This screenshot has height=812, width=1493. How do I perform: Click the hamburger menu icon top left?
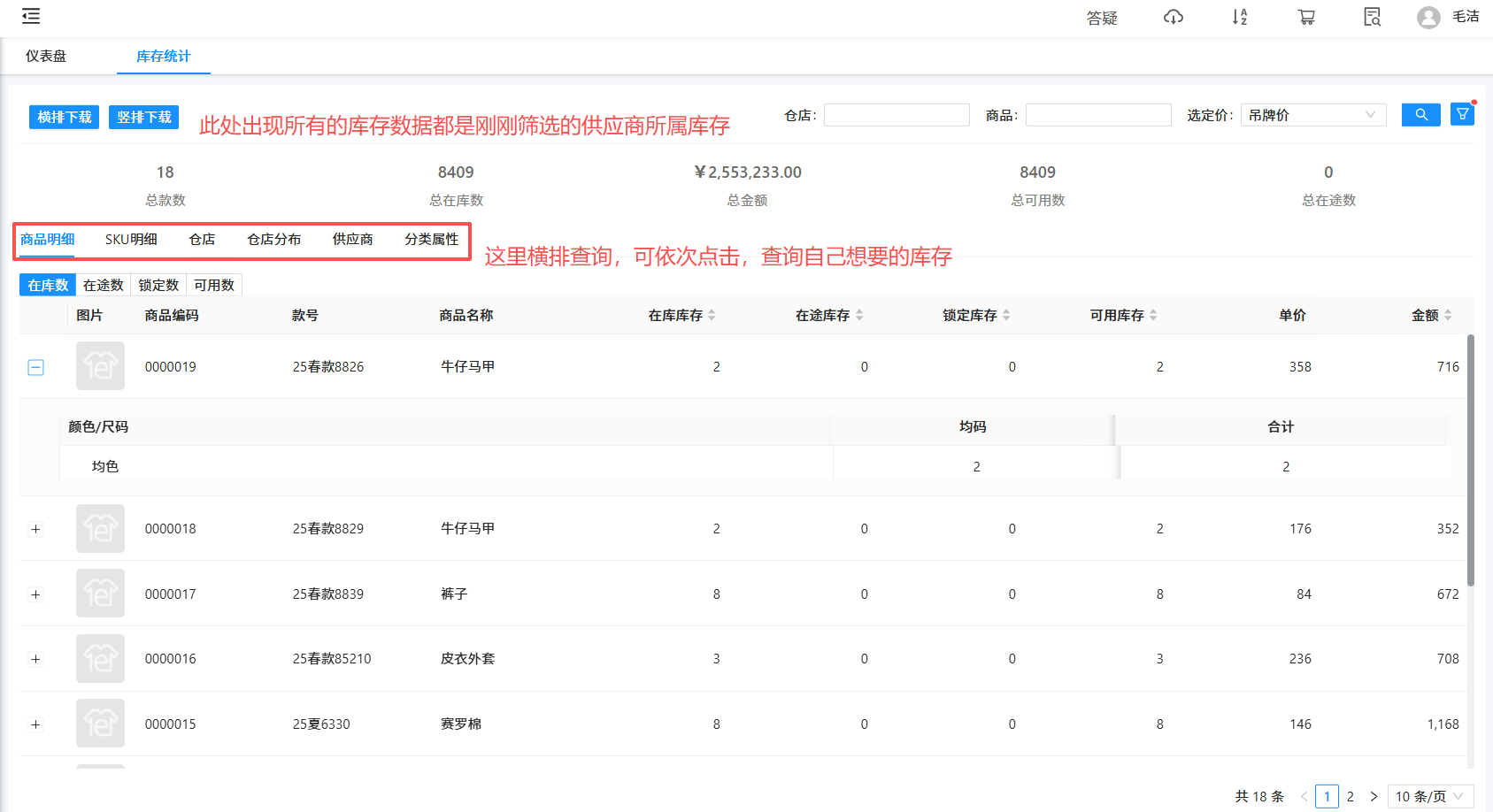point(30,16)
